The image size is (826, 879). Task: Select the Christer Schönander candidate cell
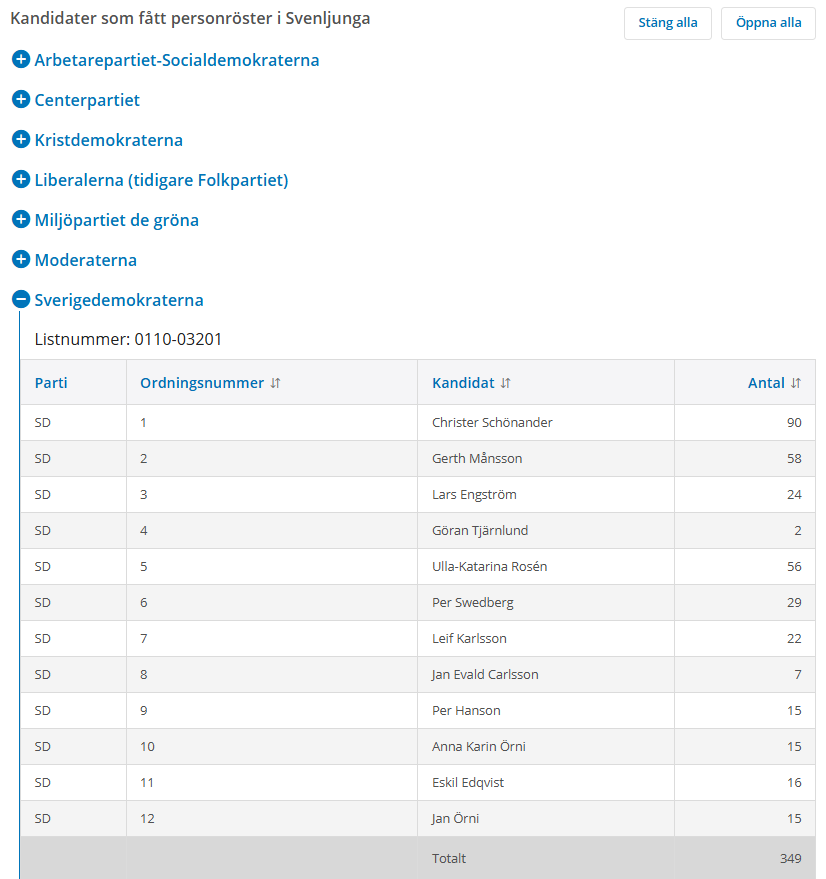(492, 423)
